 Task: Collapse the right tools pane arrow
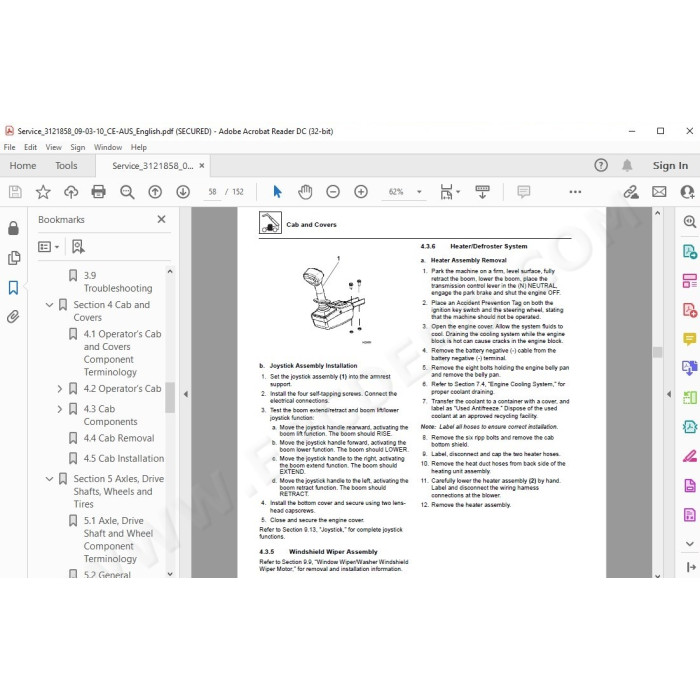tap(669, 394)
